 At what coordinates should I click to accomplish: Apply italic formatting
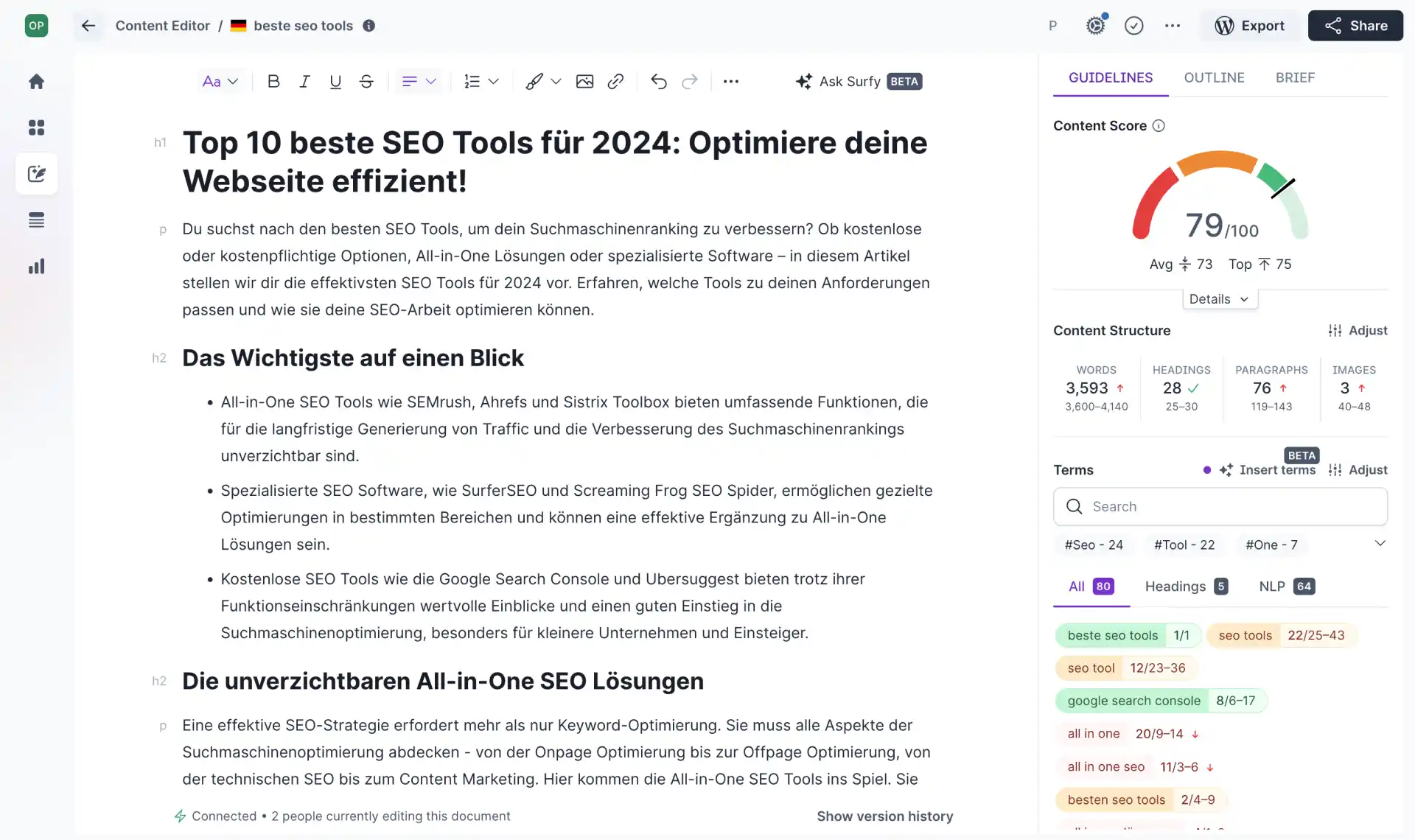coord(304,82)
